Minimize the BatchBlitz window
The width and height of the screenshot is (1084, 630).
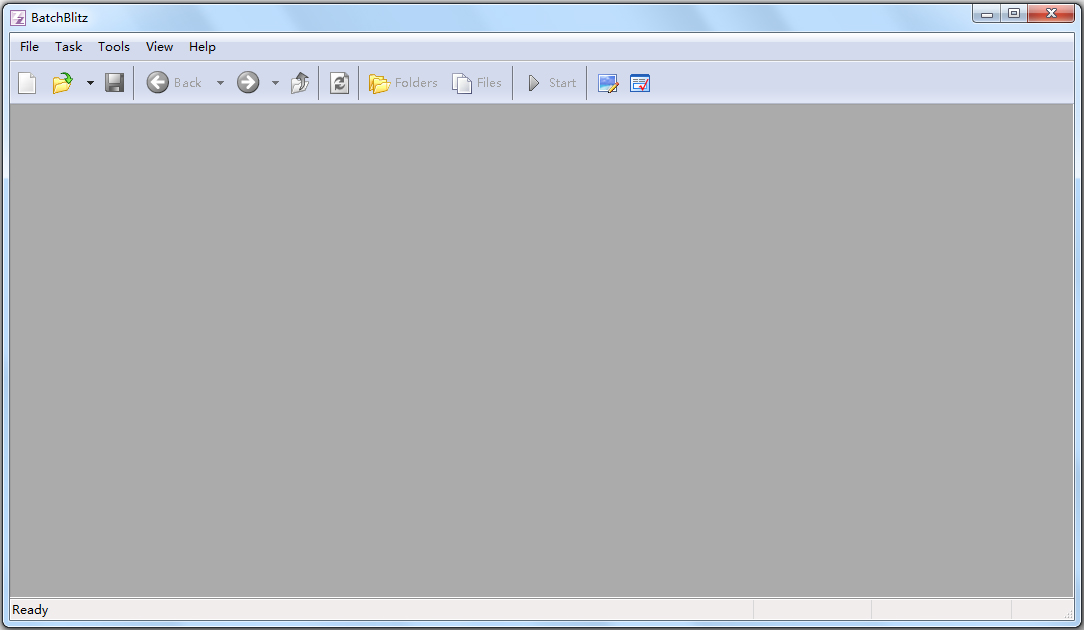tap(987, 14)
